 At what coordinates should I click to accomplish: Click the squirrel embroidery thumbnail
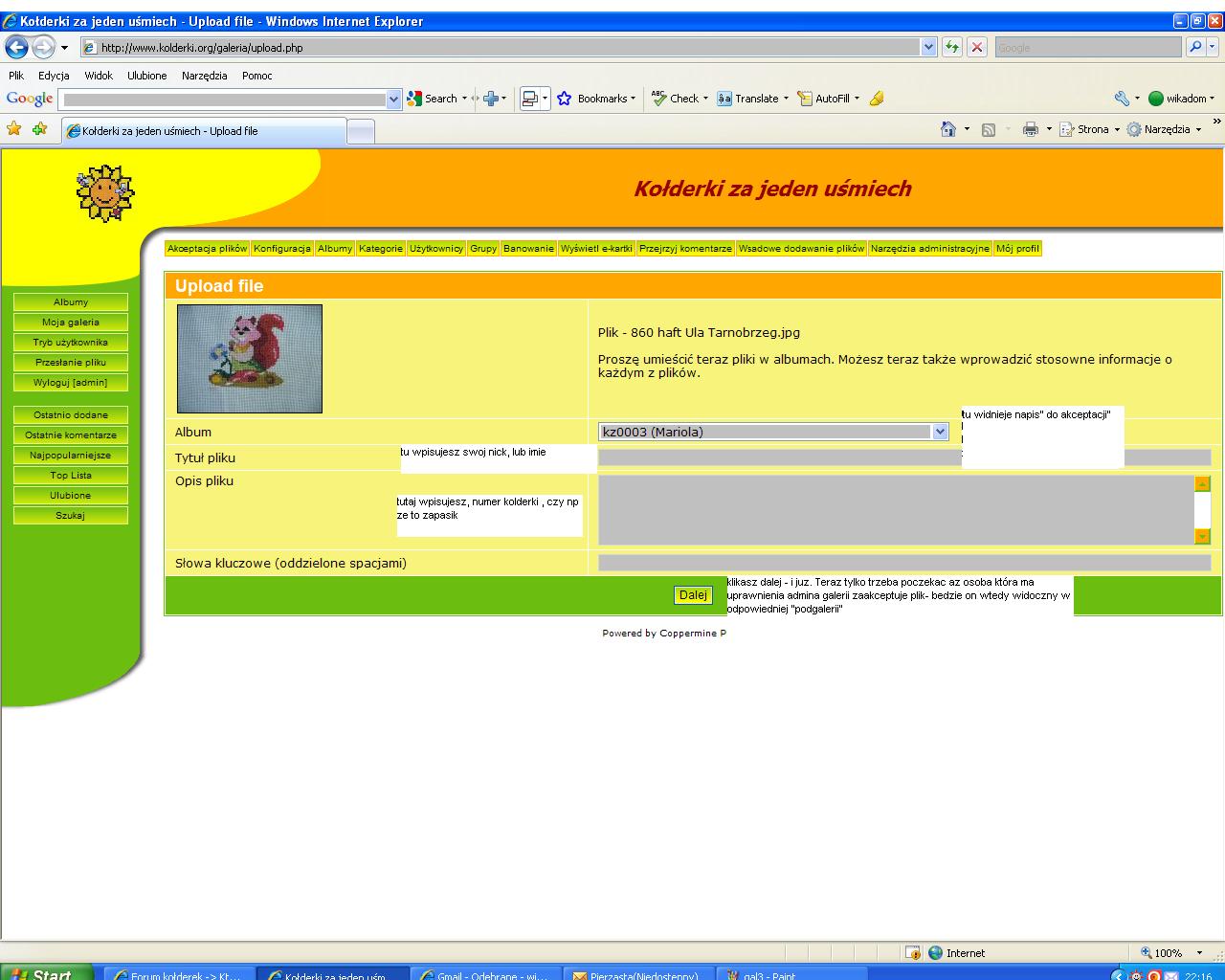point(250,359)
